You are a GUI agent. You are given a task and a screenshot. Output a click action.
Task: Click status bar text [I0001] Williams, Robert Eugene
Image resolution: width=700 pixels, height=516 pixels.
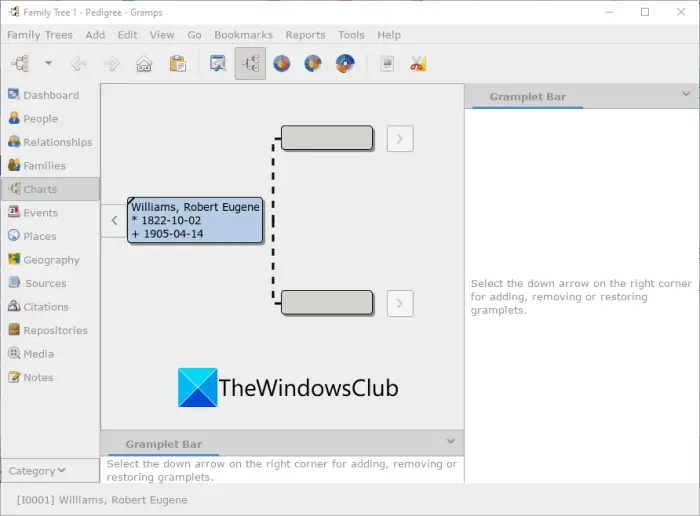click(102, 500)
